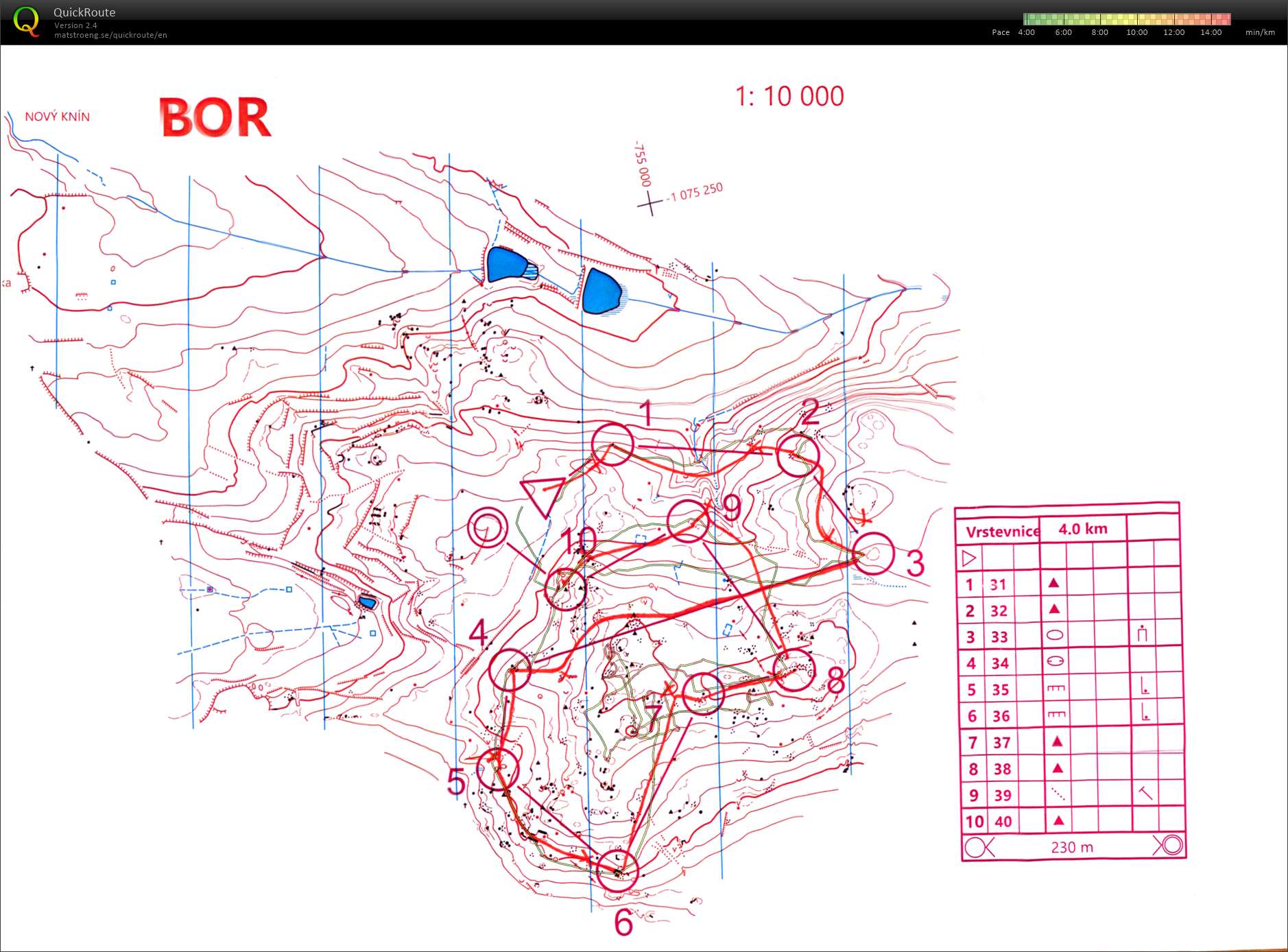Click the -755 000 coordinate label
Image resolution: width=1288 pixels, height=952 pixels.
[642, 165]
